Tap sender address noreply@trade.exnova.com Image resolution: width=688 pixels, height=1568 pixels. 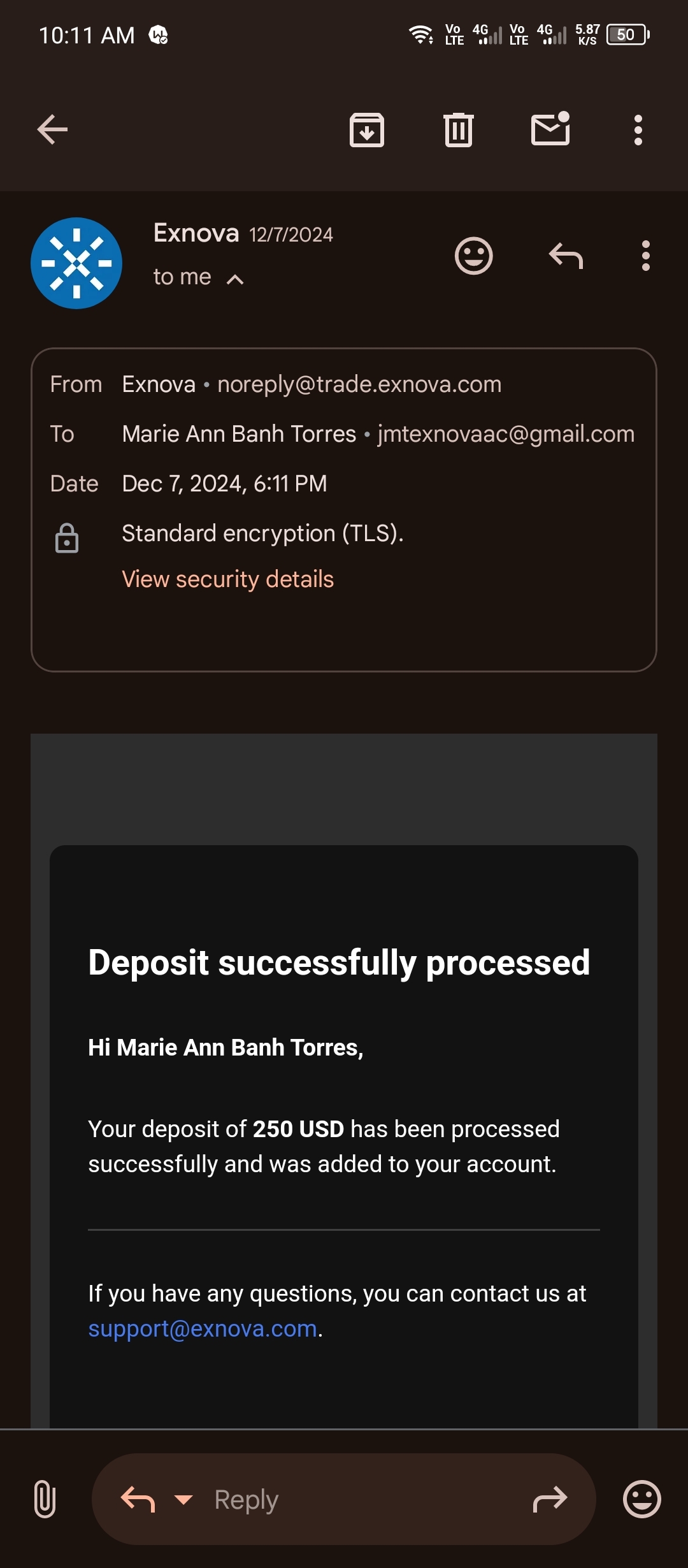point(359,384)
